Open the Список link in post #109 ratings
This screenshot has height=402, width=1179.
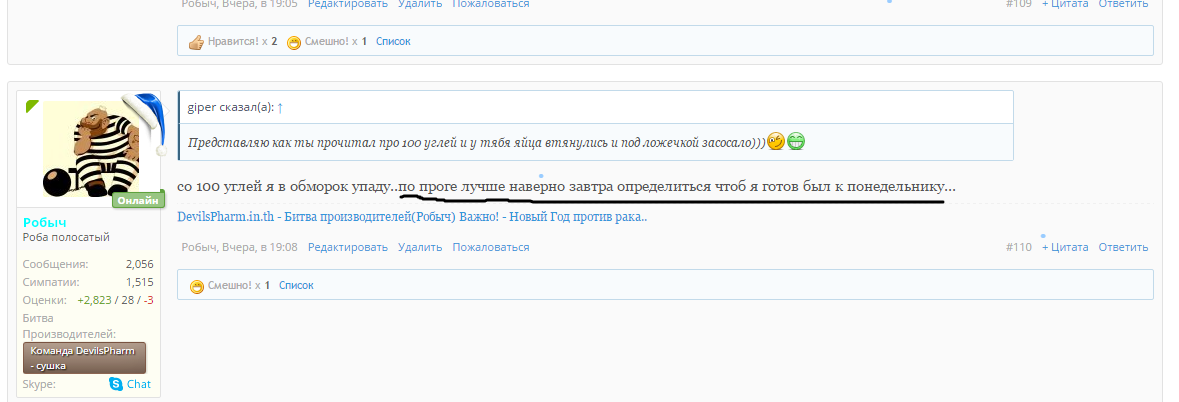[x=393, y=42]
